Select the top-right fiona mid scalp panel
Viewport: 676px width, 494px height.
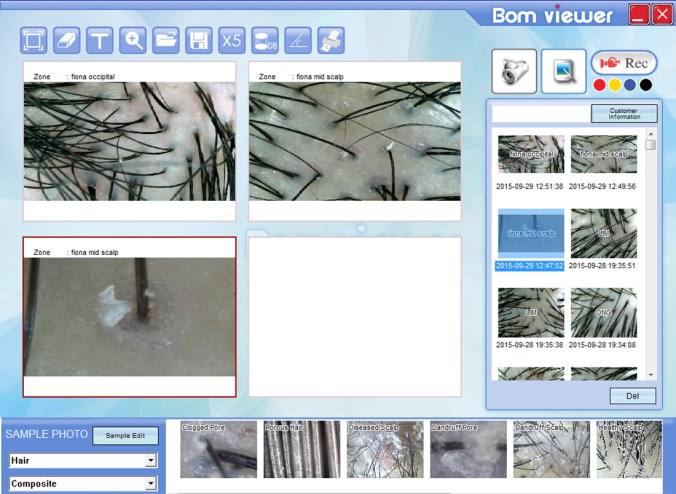355,141
